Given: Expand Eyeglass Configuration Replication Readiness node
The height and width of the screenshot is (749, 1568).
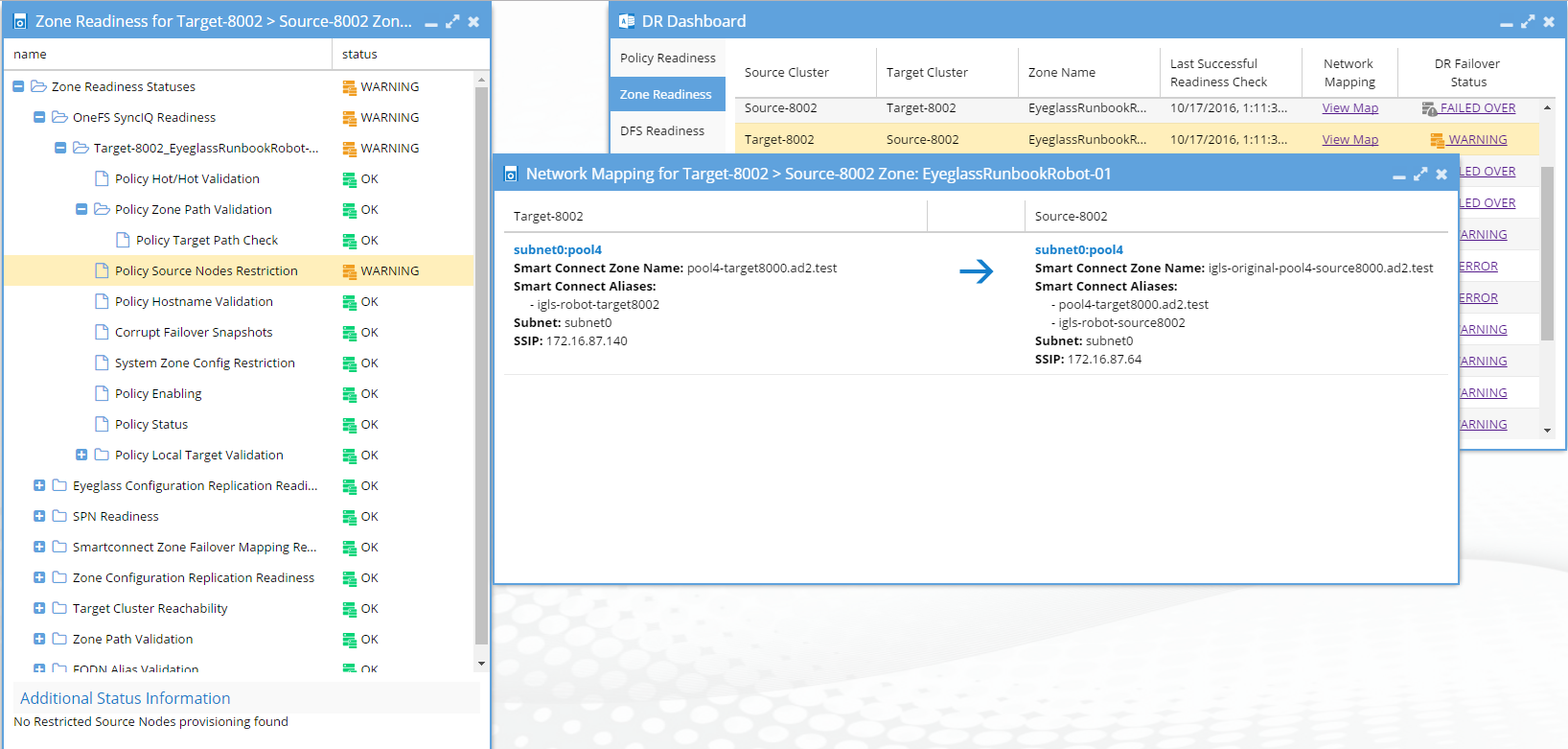Looking at the screenshot, I should coord(39,485).
